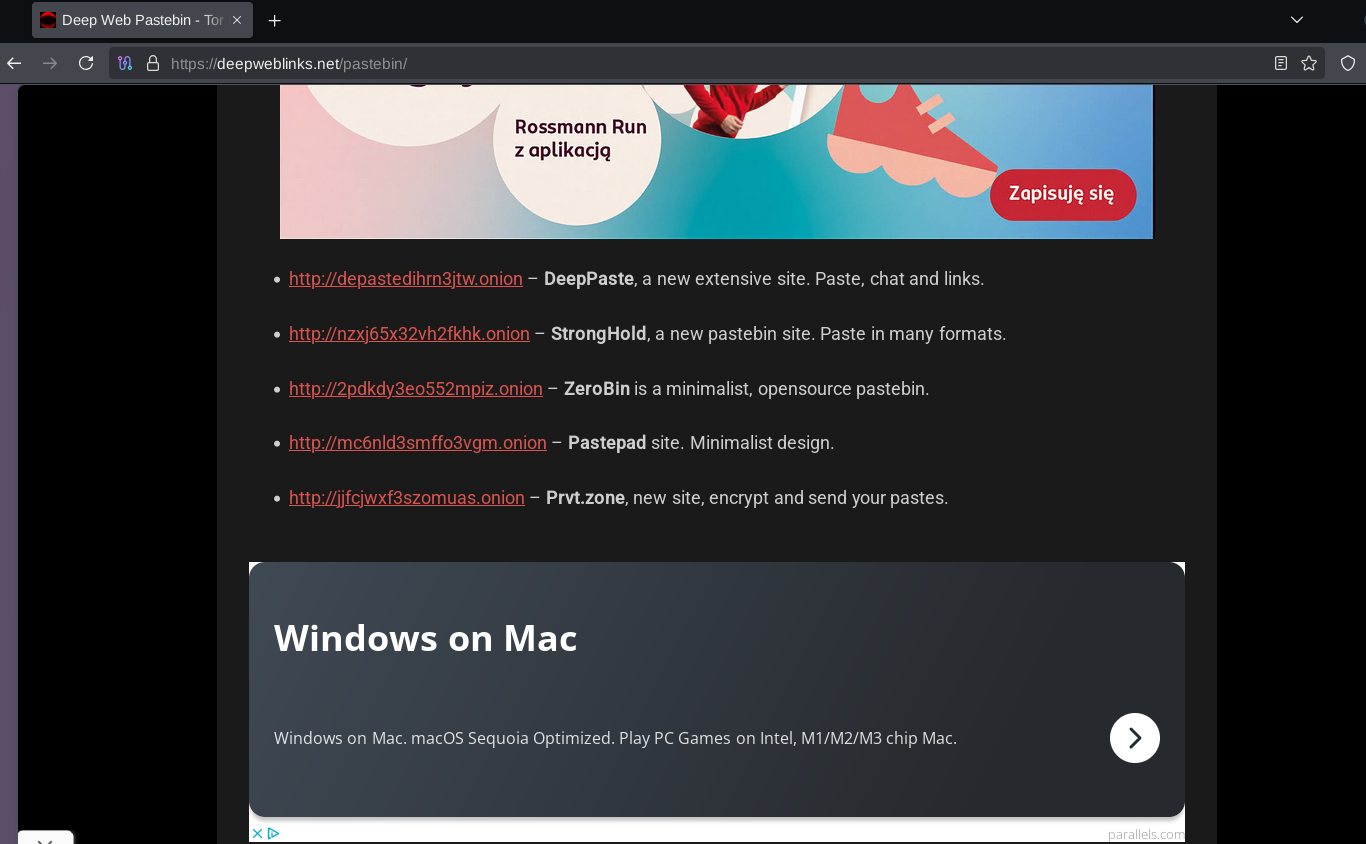Image resolution: width=1366 pixels, height=844 pixels.
Task: Expand the list all tabs chevron
Action: pyautogui.click(x=1297, y=20)
